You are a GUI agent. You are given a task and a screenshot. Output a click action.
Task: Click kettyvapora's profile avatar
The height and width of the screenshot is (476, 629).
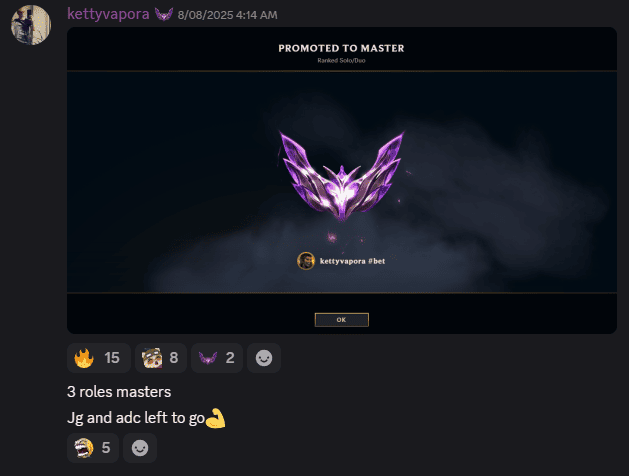31,25
